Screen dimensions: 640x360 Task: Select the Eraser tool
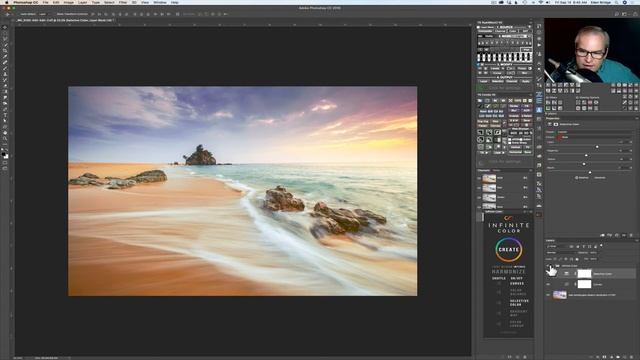coord(5,86)
